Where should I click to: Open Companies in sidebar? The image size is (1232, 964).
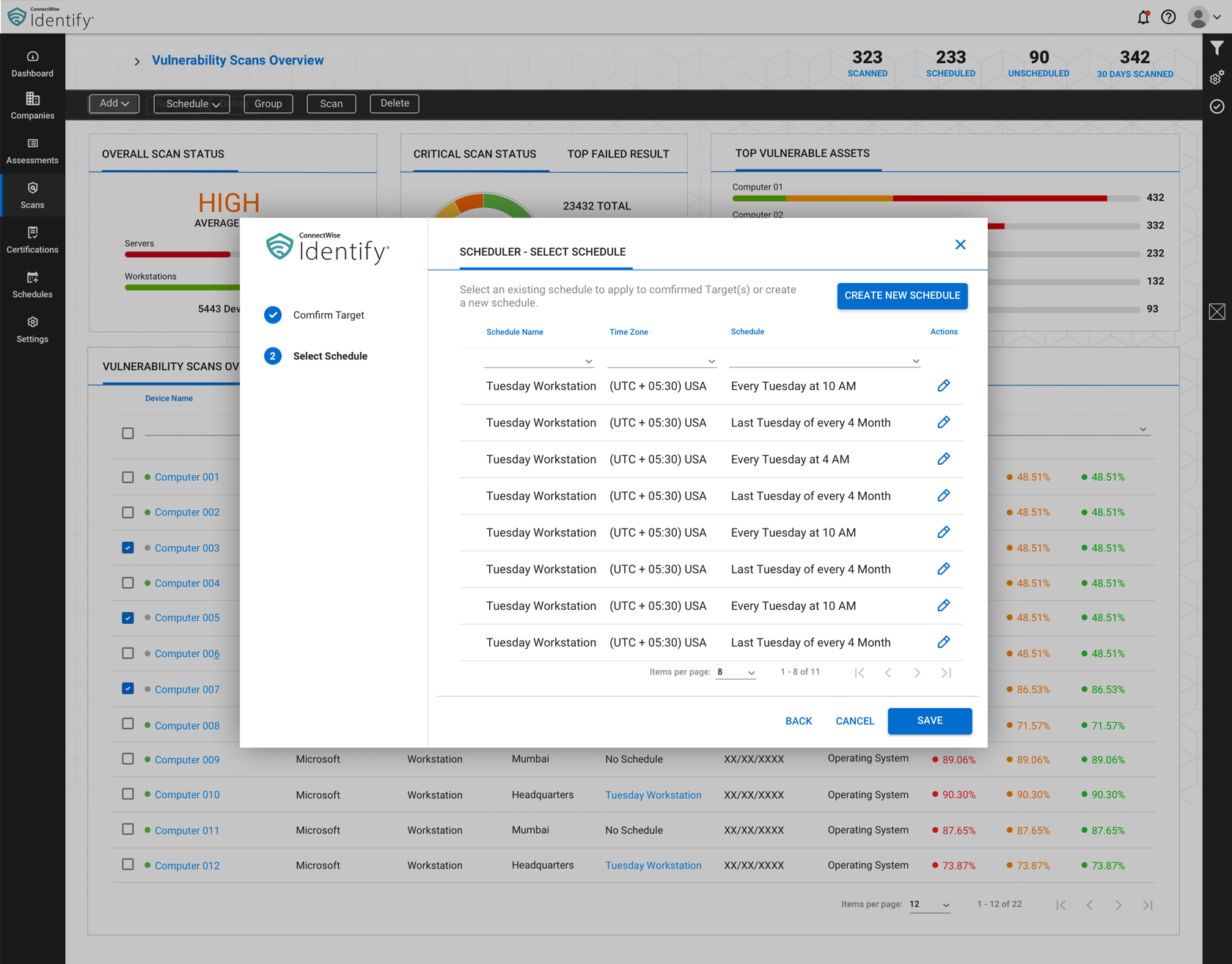point(32,106)
